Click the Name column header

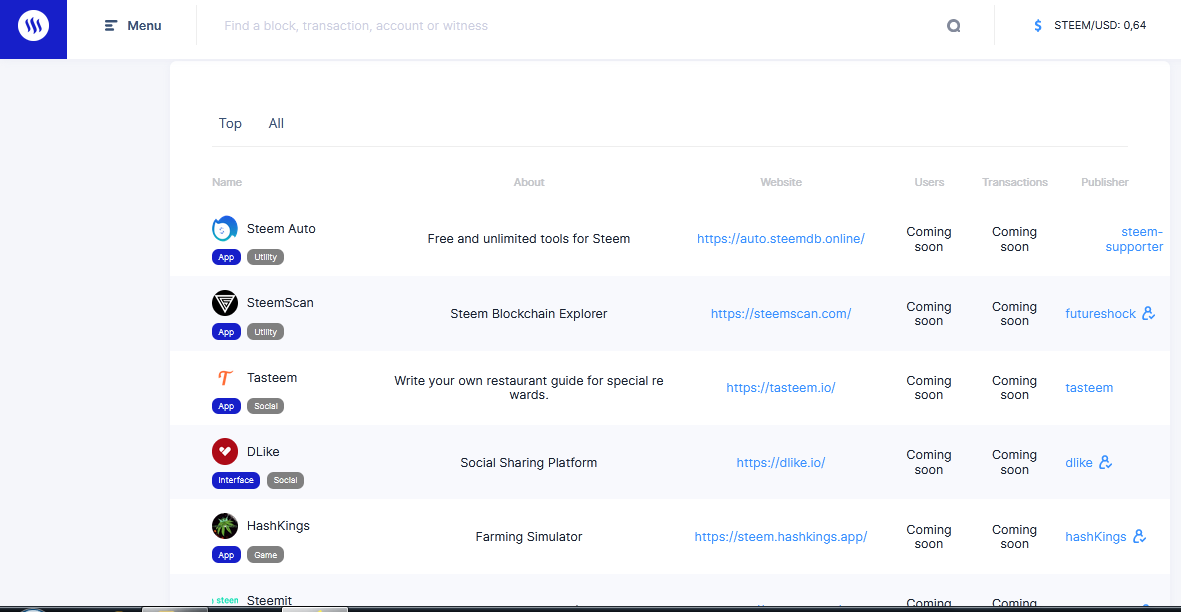227,182
